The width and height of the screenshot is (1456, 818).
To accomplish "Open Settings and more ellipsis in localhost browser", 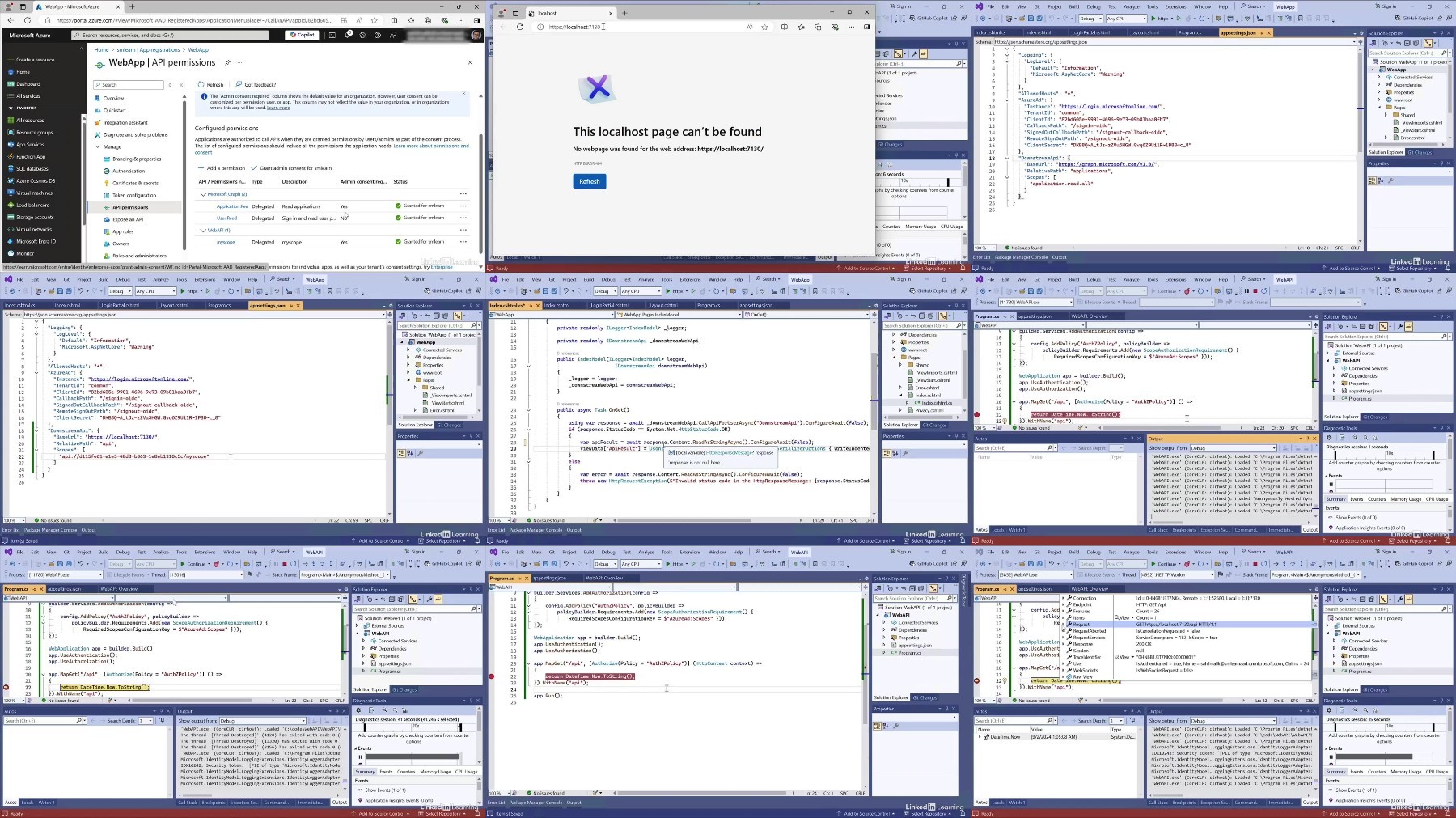I will [851, 27].
